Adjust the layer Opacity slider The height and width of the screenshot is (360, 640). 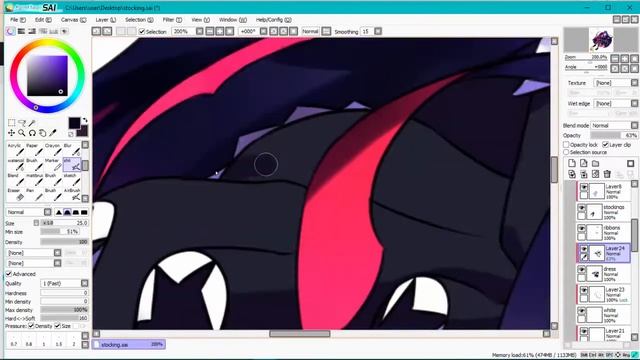point(614,135)
